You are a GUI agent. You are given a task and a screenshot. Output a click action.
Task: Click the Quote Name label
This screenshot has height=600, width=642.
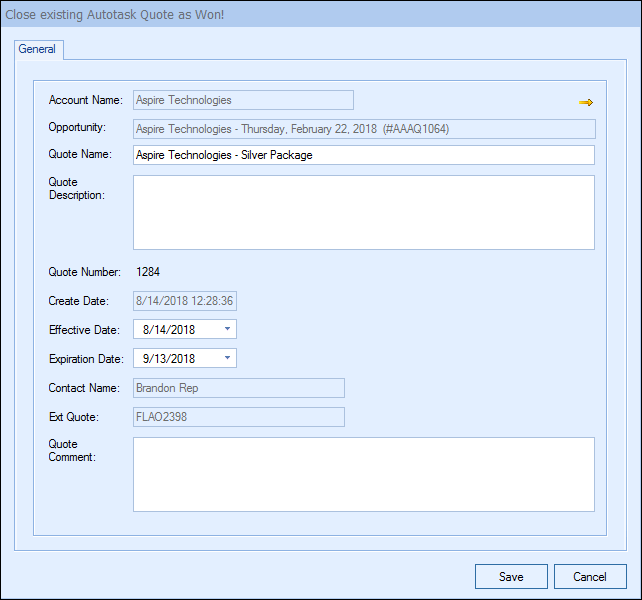80,155
